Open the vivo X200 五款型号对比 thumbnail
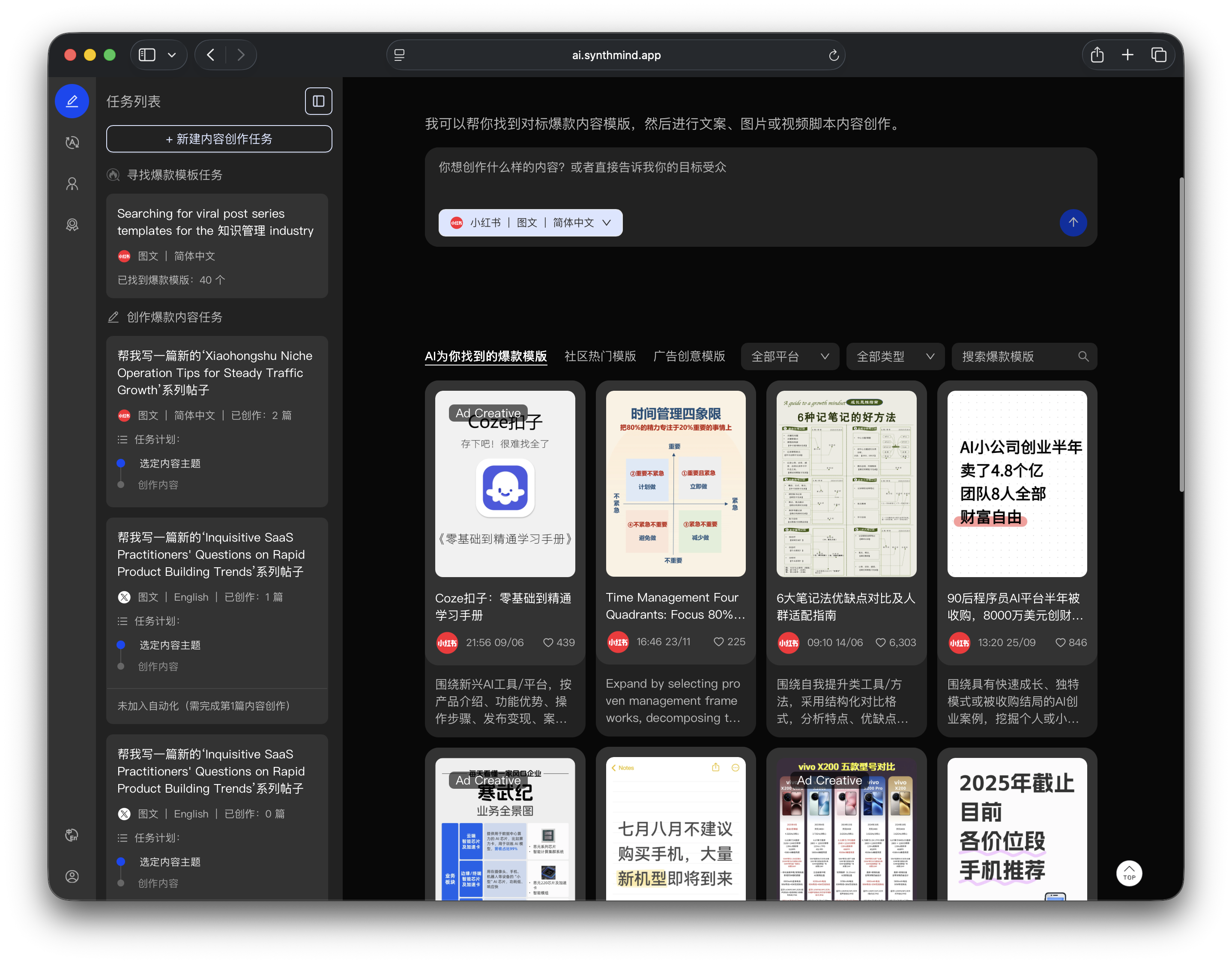Viewport: 1232px width, 964px height. 846,829
